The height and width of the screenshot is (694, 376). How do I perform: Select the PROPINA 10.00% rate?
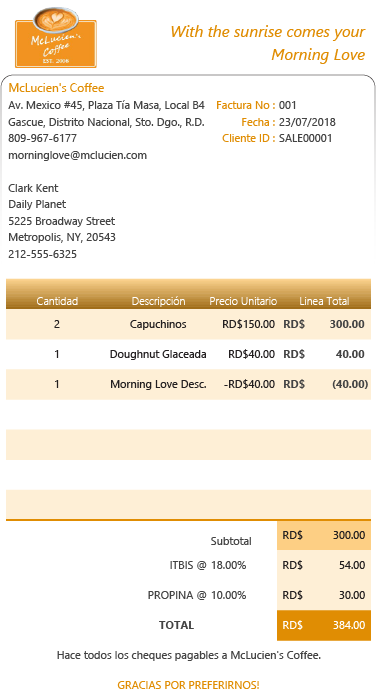(x=228, y=596)
